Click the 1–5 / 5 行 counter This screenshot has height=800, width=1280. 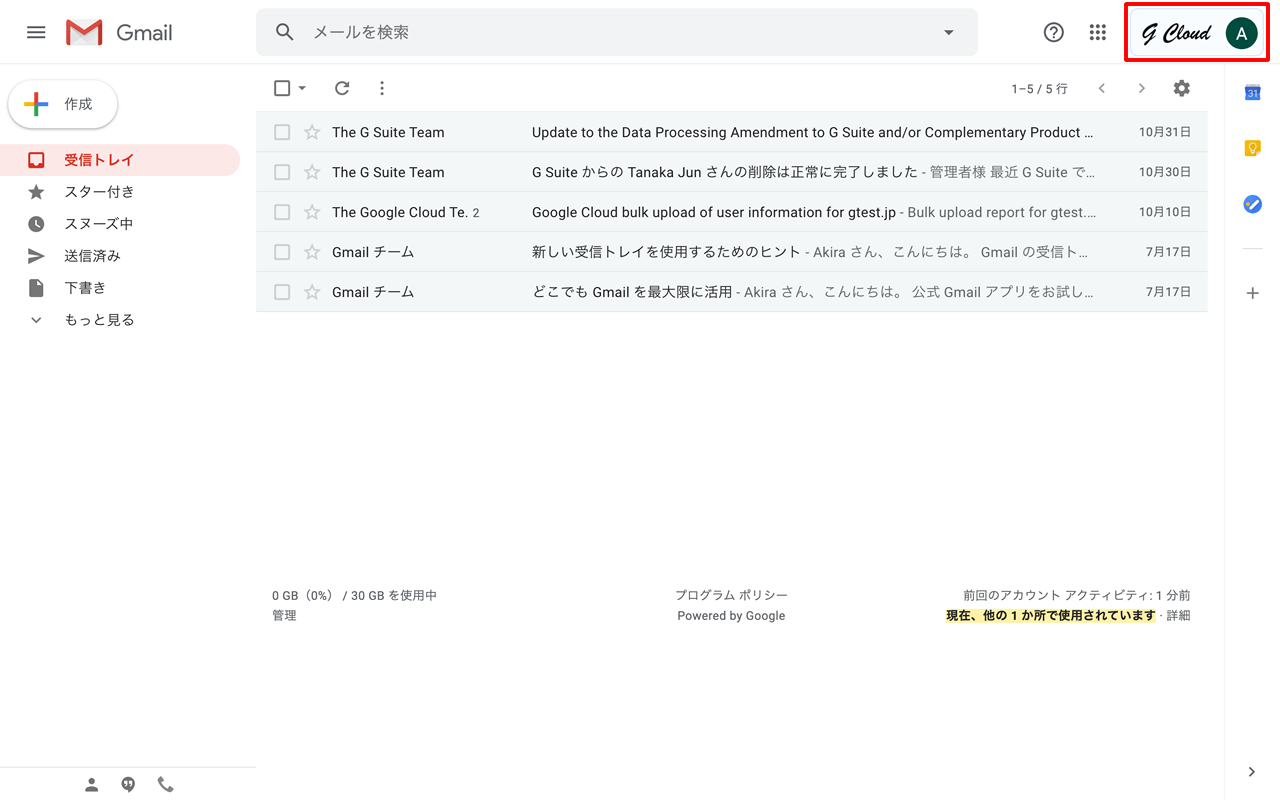point(1039,89)
